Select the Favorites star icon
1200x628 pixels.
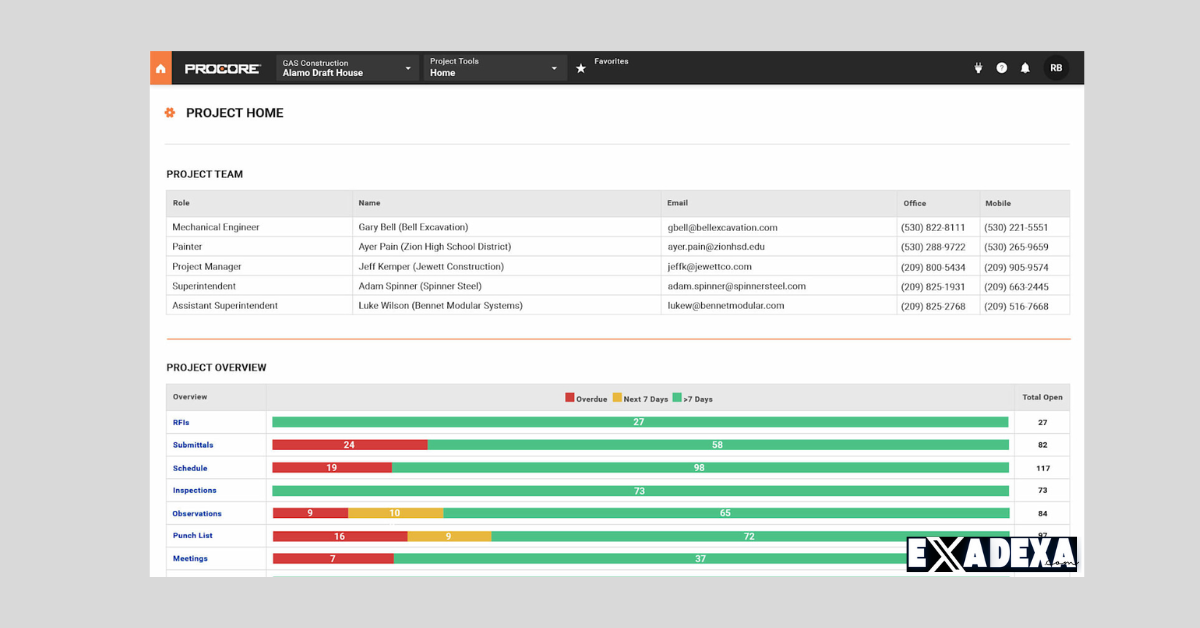[580, 67]
